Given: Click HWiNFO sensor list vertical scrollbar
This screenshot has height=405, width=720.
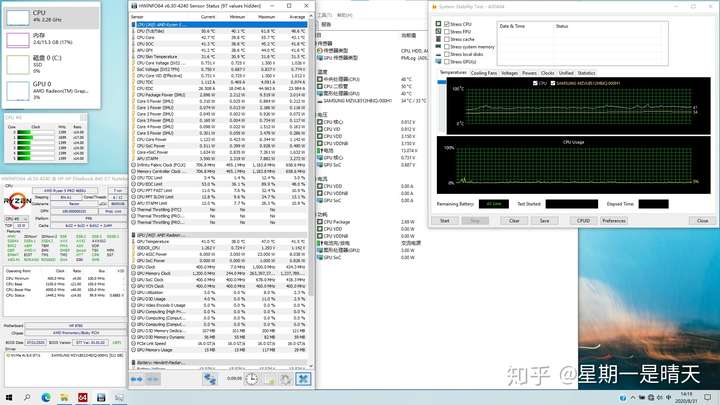Looking at the screenshot, I should pyautogui.click(x=311, y=156).
